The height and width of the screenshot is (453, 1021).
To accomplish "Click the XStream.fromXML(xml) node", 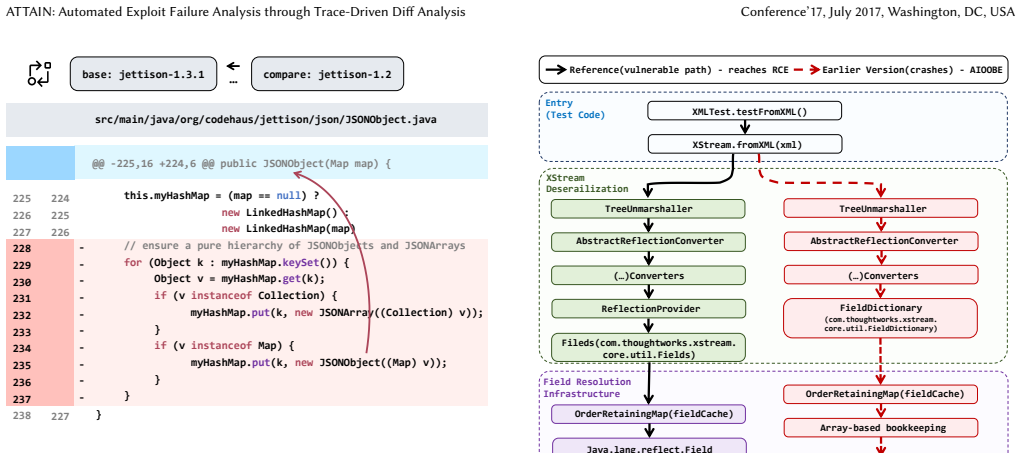I will [744, 144].
